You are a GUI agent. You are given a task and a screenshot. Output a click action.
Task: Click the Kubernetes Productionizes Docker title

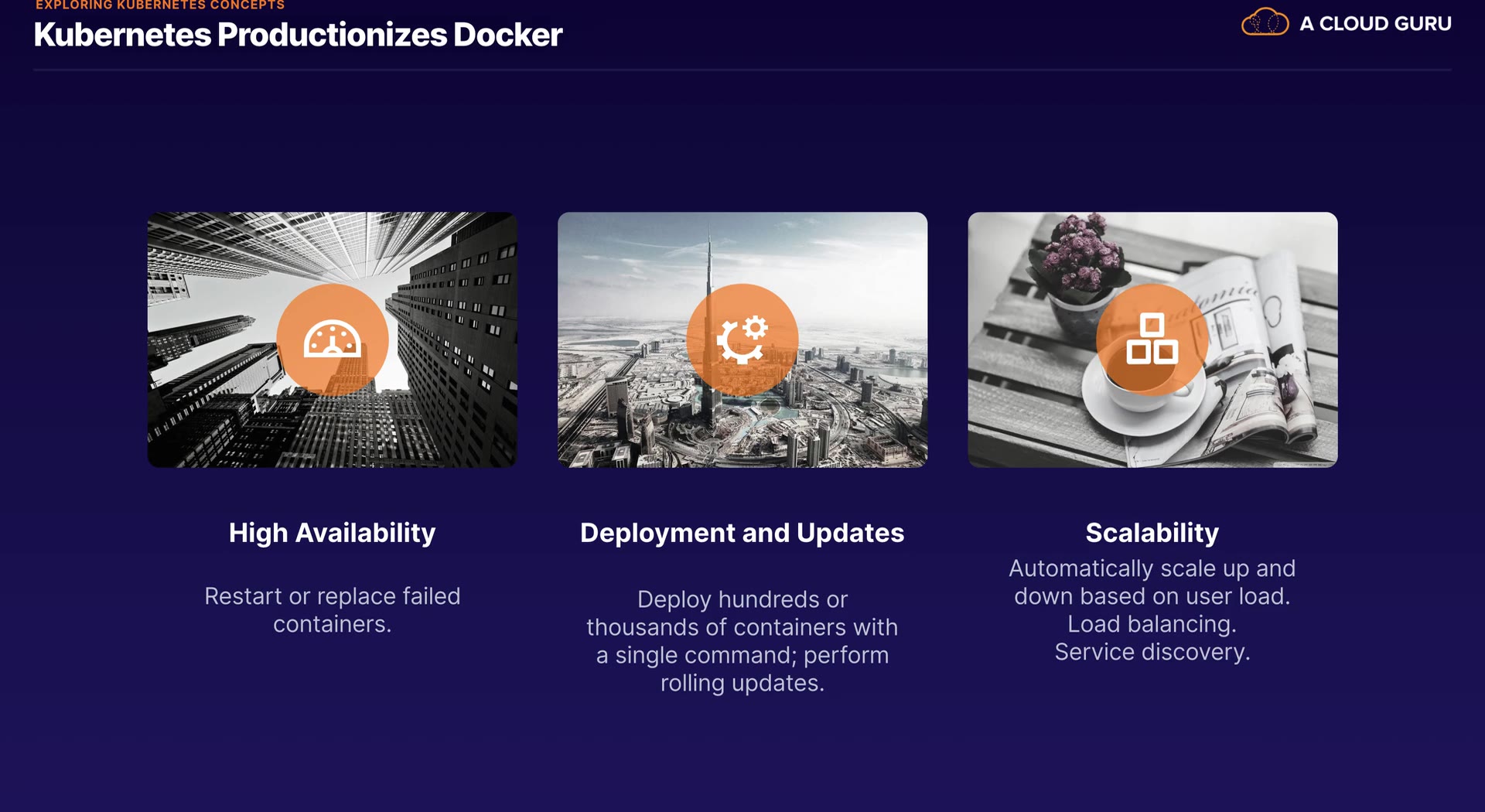tap(298, 35)
